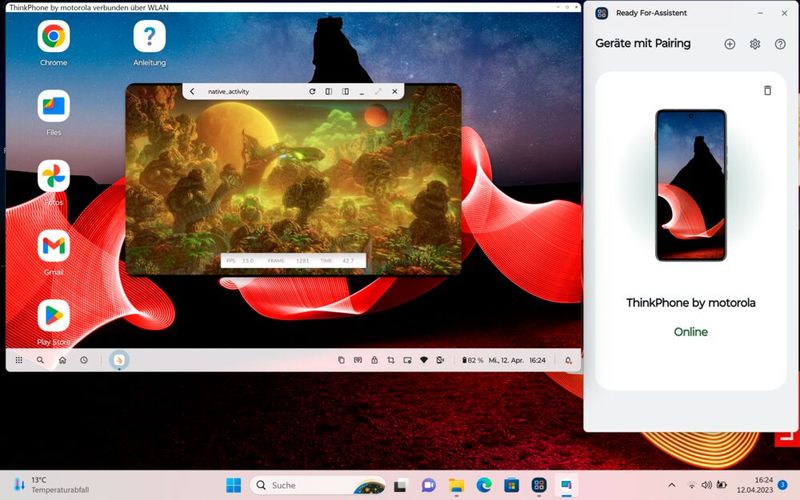Close the native_activity window
800x500 pixels.
pos(394,91)
